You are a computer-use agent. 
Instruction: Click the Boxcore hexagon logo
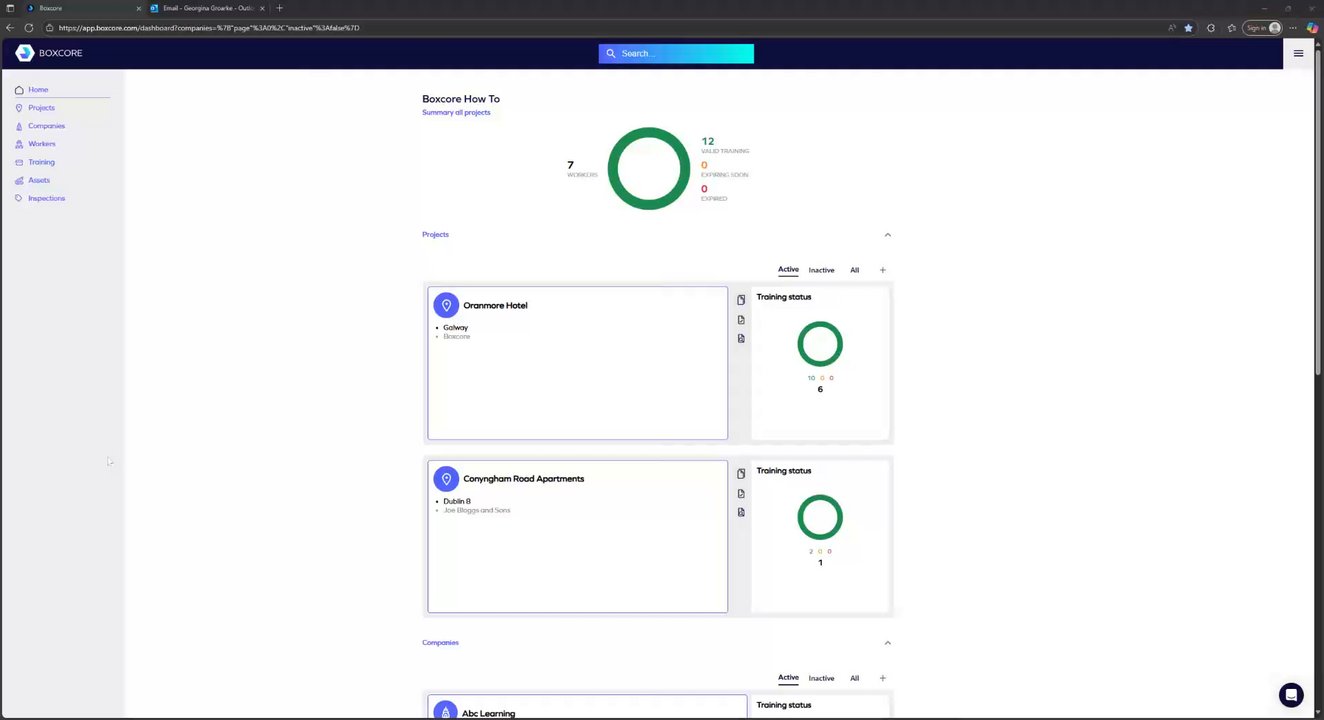25,53
